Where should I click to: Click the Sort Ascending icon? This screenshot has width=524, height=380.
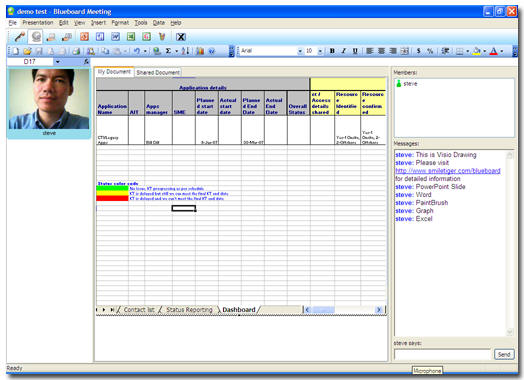coord(185,51)
